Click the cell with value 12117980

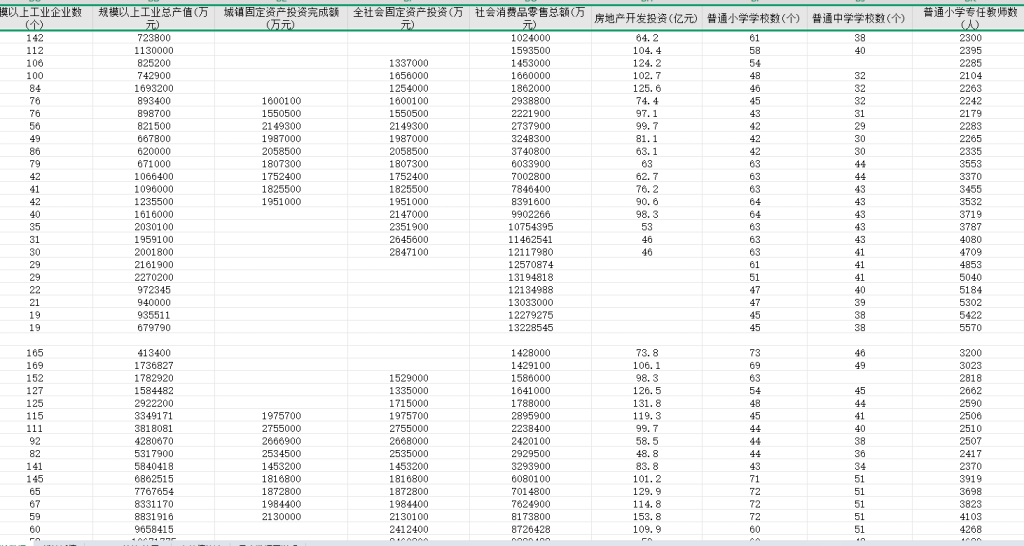[x=530, y=252]
